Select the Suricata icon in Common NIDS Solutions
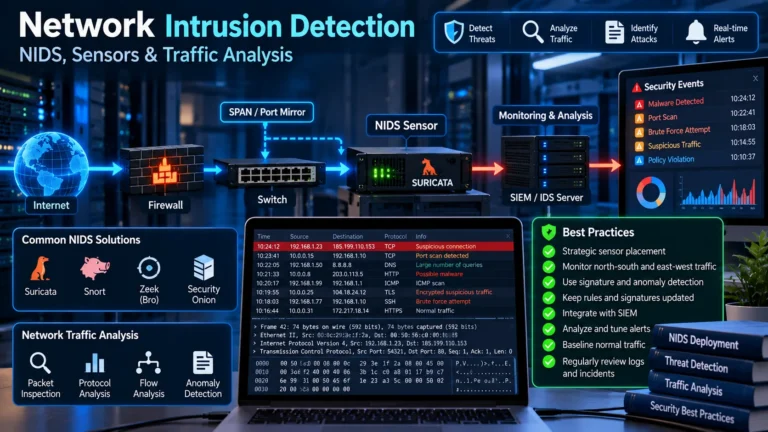Image resolution: width=768 pixels, height=432 pixels. [x=40, y=269]
